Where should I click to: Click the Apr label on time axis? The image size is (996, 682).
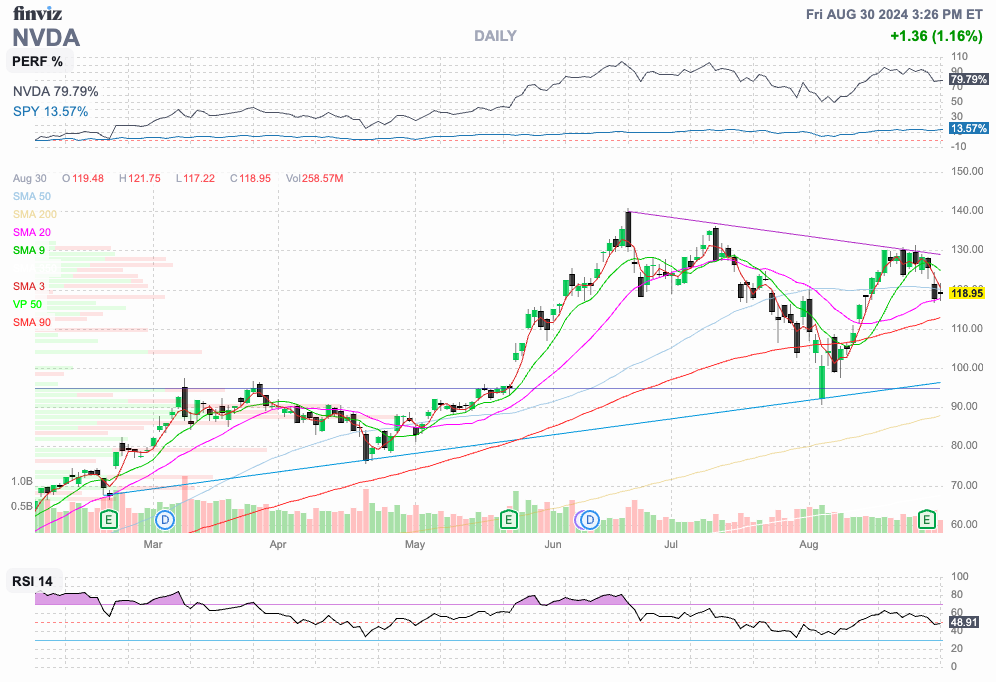click(x=278, y=544)
